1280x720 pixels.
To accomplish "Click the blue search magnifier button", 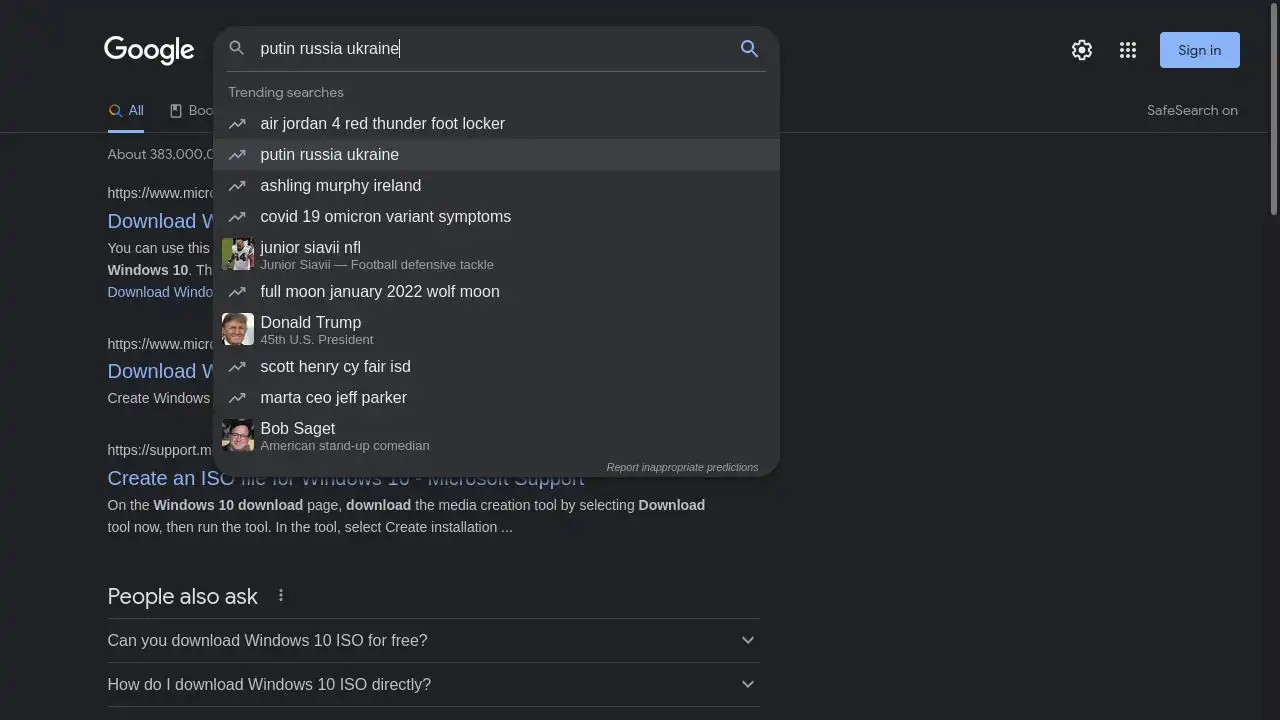I will [x=749, y=49].
